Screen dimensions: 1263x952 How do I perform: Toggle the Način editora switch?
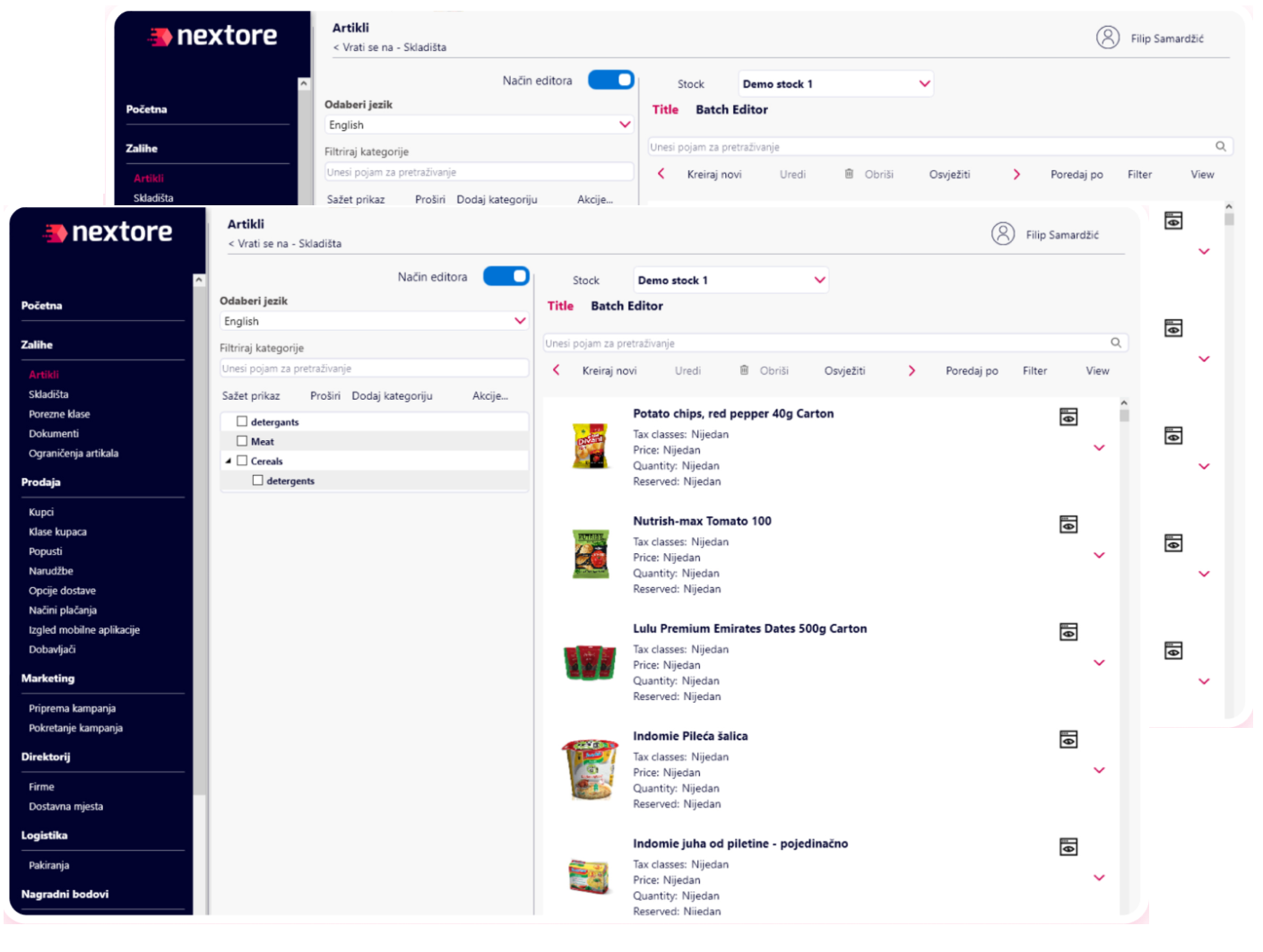506,276
